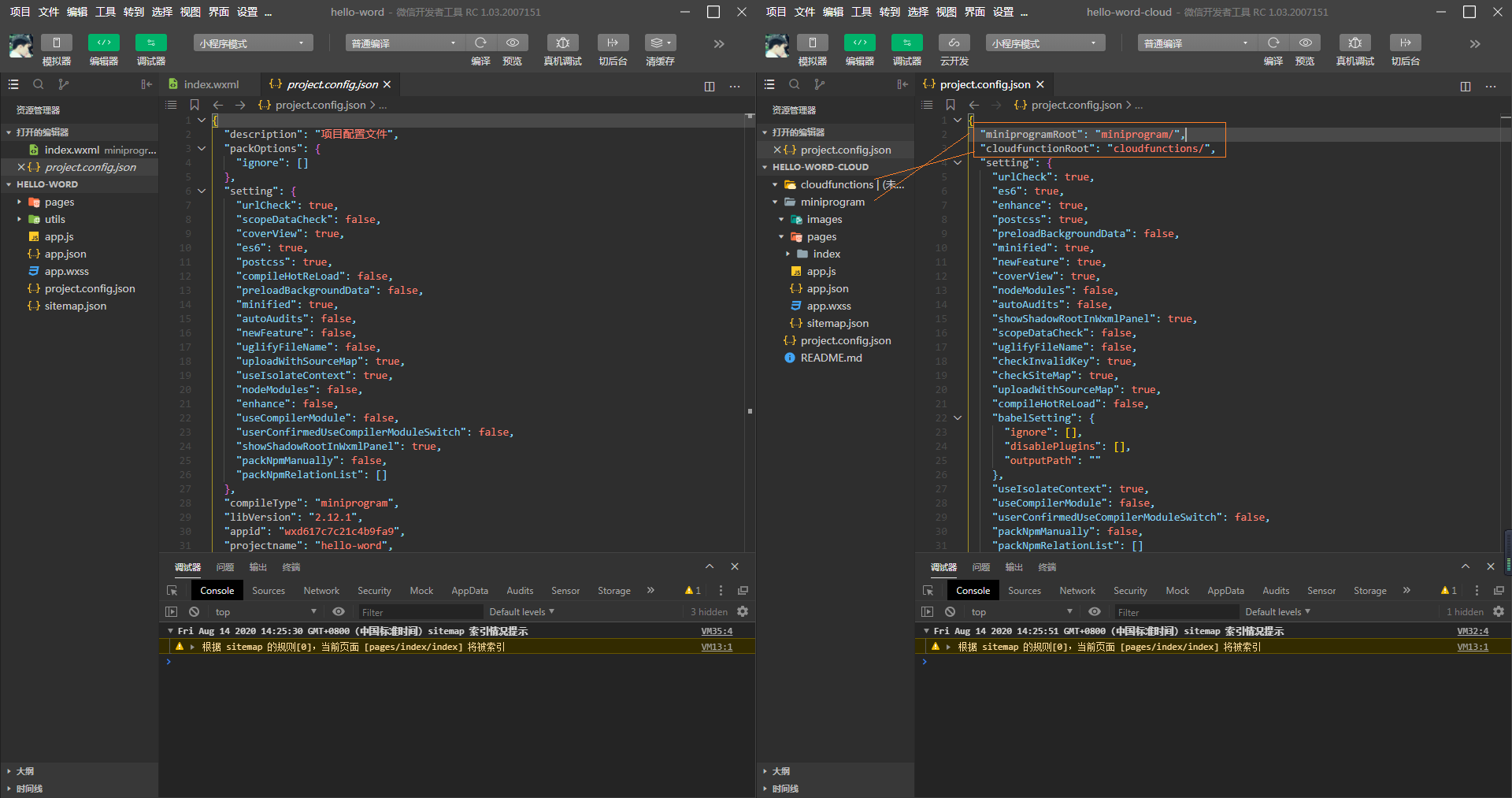
Task: Open 工具 menu in hello-word window
Action: coord(106,12)
